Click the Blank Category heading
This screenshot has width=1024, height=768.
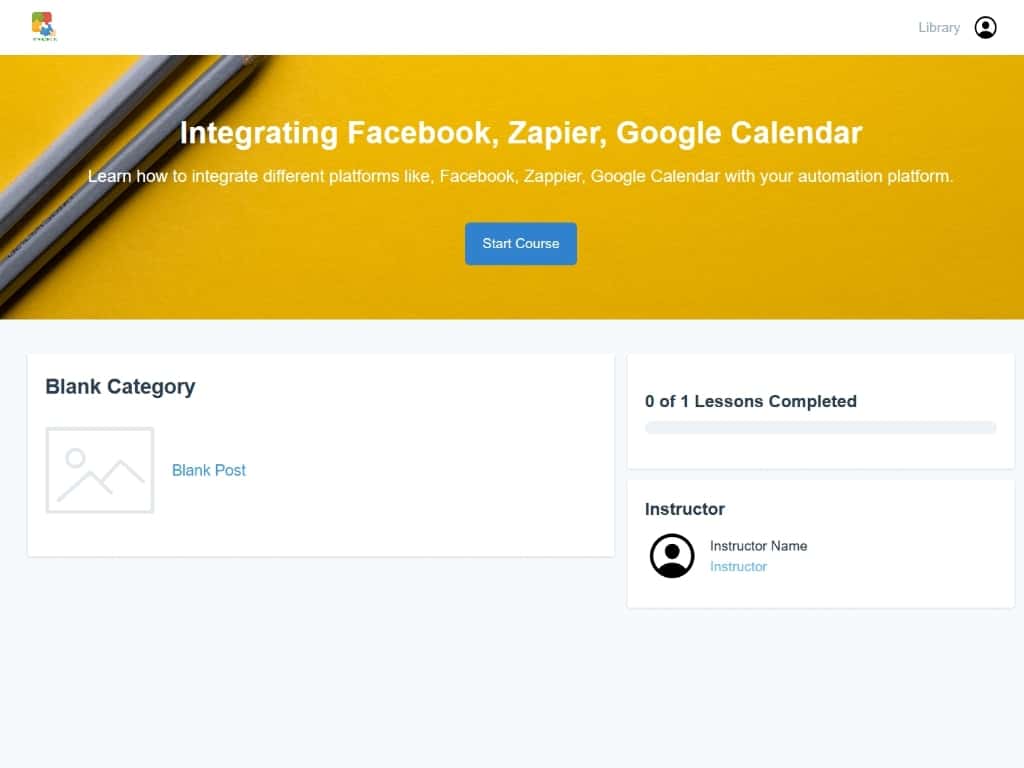[120, 387]
